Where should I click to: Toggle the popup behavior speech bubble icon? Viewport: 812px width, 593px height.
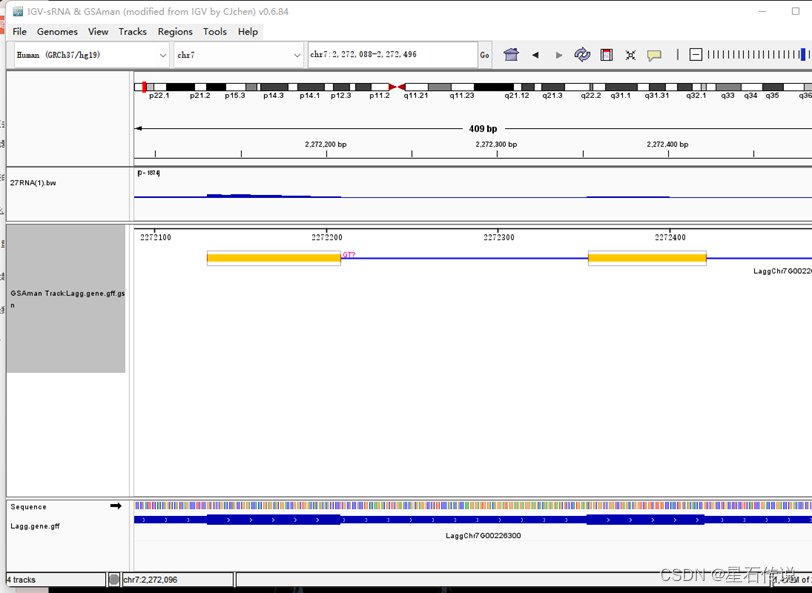654,55
